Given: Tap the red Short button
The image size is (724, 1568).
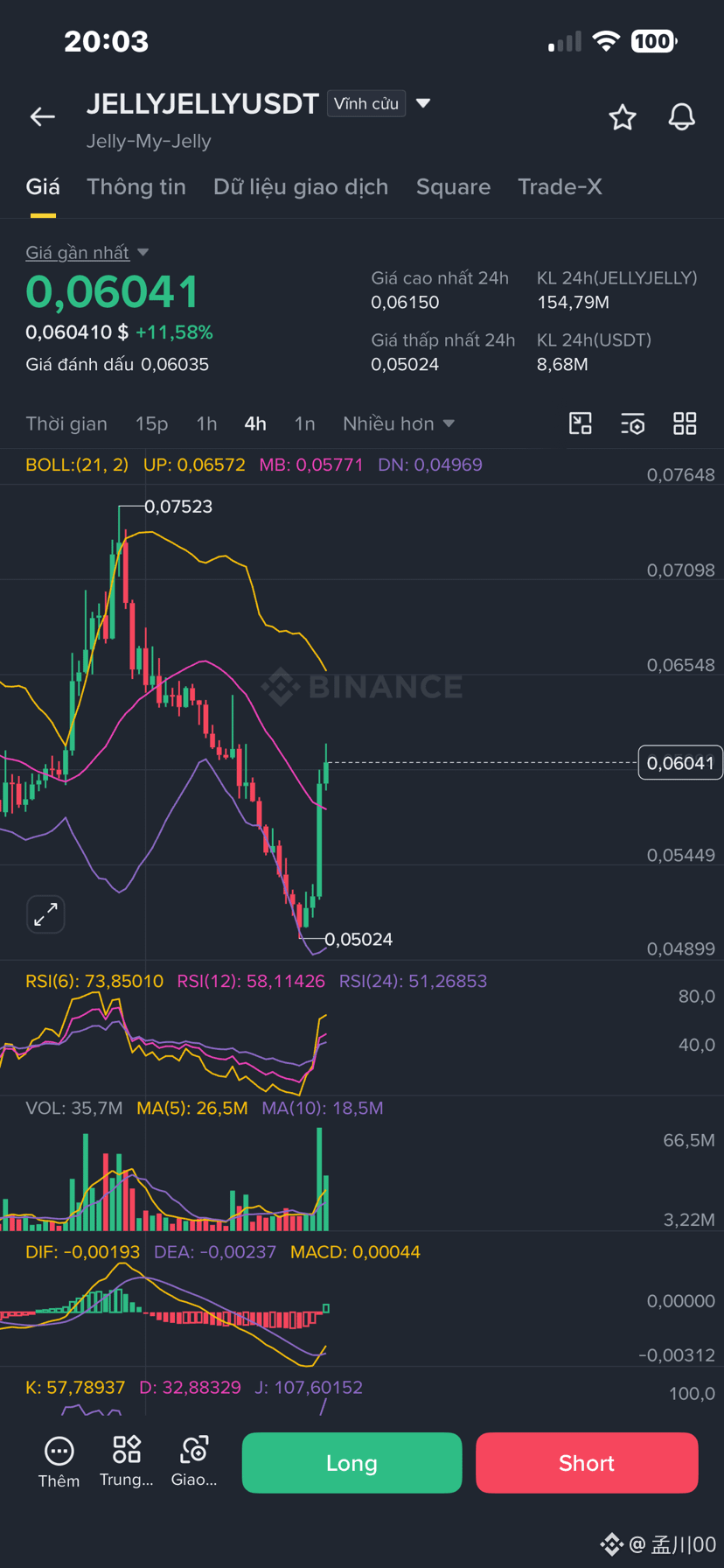Looking at the screenshot, I should pos(587,1463).
